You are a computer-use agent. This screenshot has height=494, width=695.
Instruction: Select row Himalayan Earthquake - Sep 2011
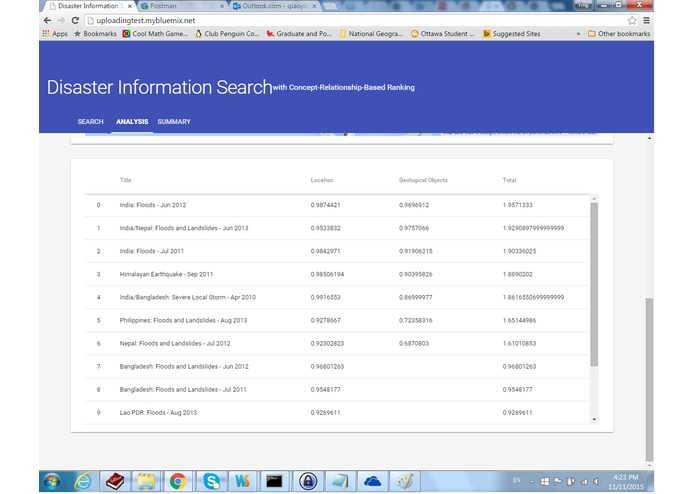point(337,274)
